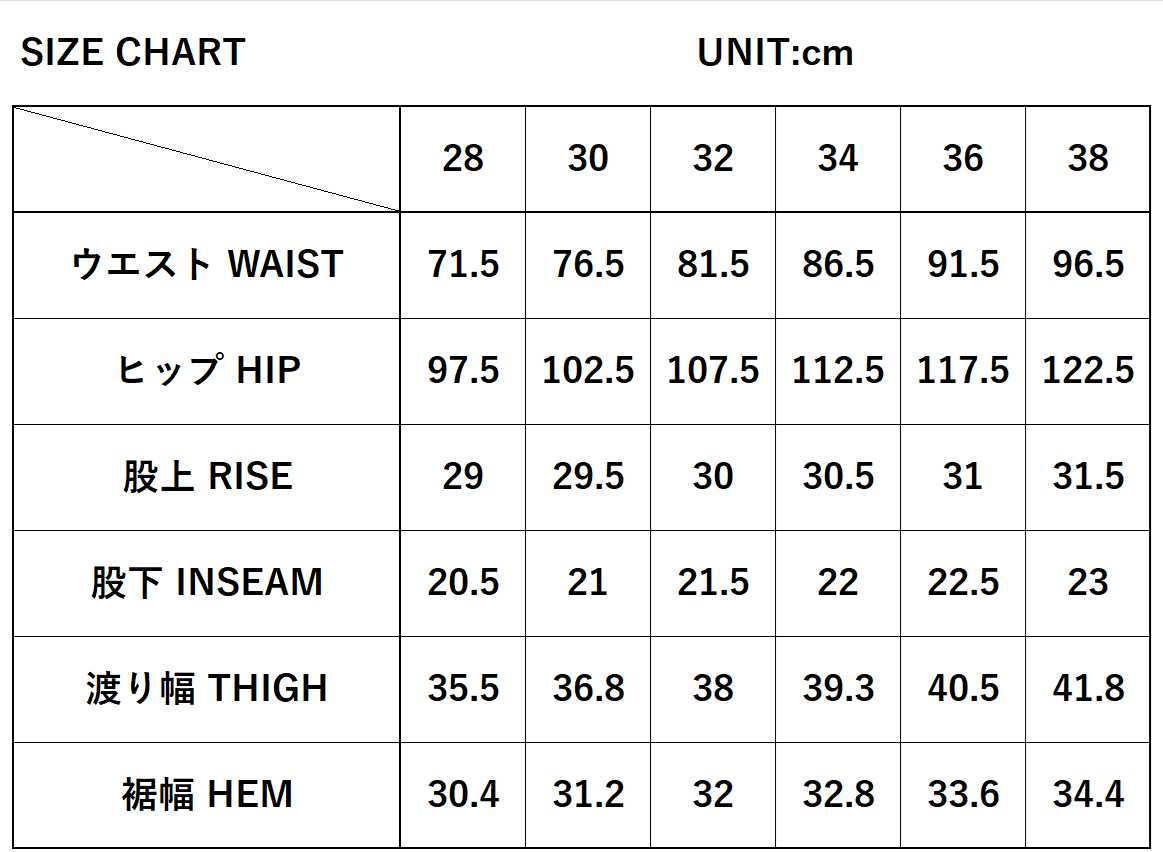Click the waist value 96.5 cell
This screenshot has height=852, width=1163.
tap(1088, 265)
